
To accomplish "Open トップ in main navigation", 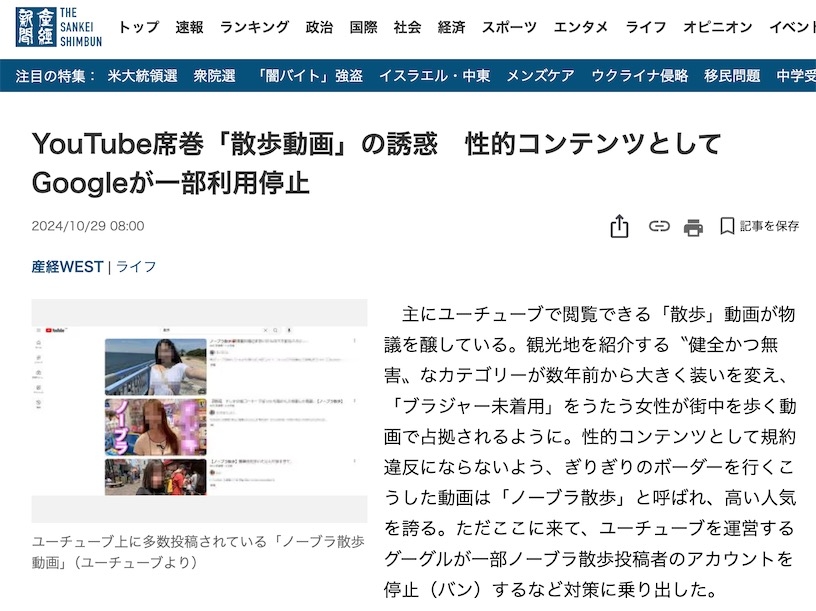I will click(138, 27).
